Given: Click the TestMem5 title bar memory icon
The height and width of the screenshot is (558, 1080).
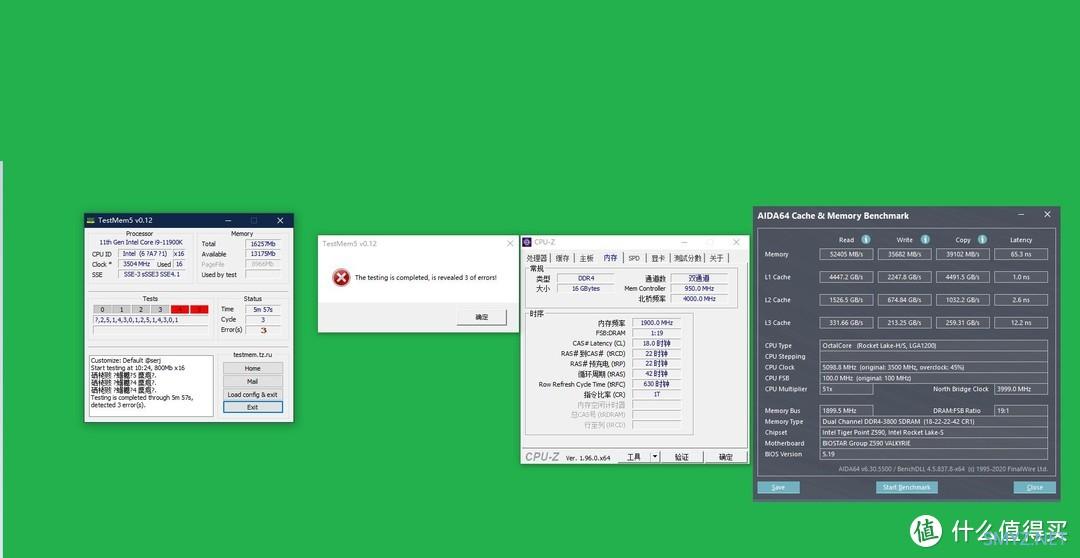Looking at the screenshot, I should (x=90, y=220).
